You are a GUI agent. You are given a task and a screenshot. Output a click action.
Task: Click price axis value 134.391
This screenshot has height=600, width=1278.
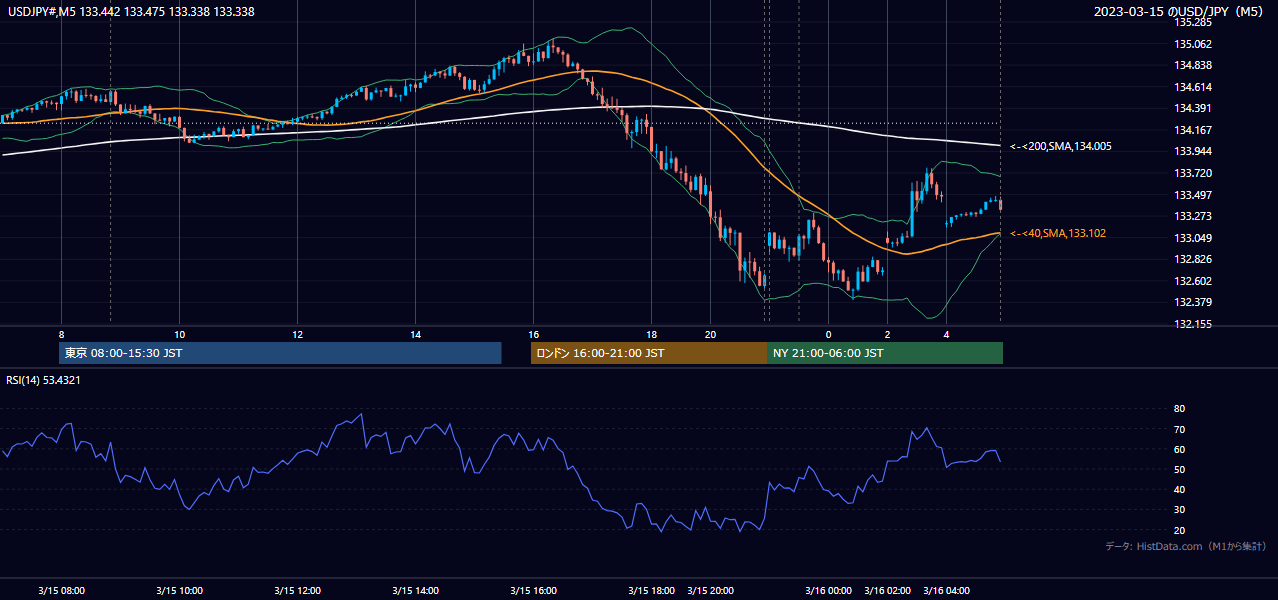click(x=1192, y=108)
